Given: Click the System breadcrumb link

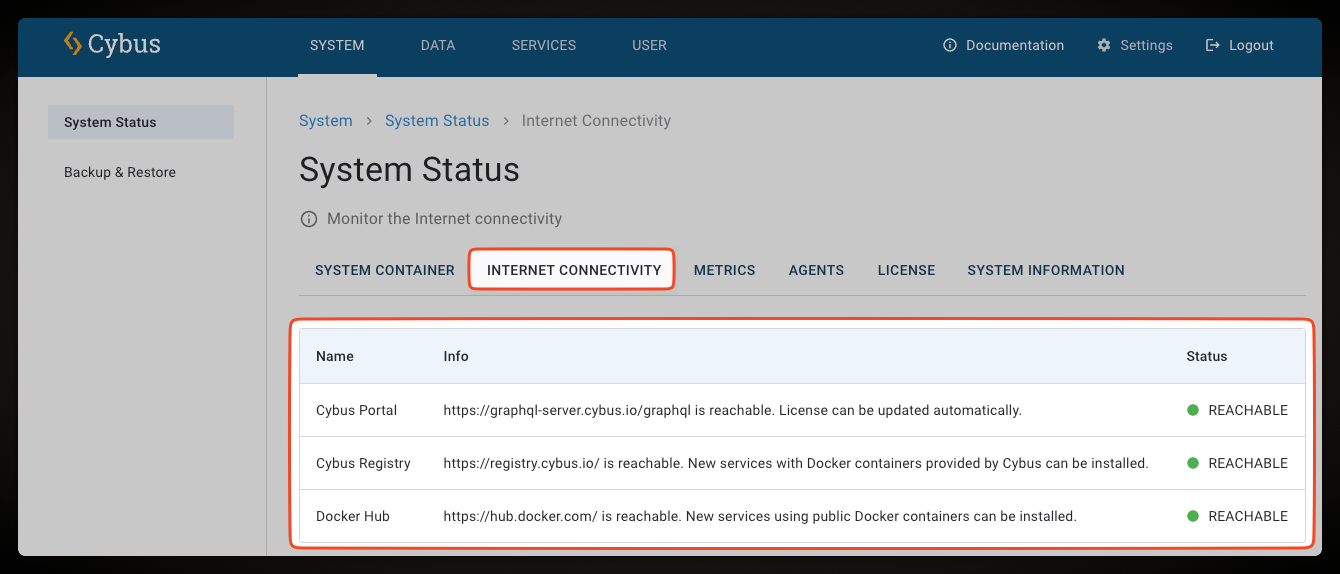Looking at the screenshot, I should [x=325, y=121].
